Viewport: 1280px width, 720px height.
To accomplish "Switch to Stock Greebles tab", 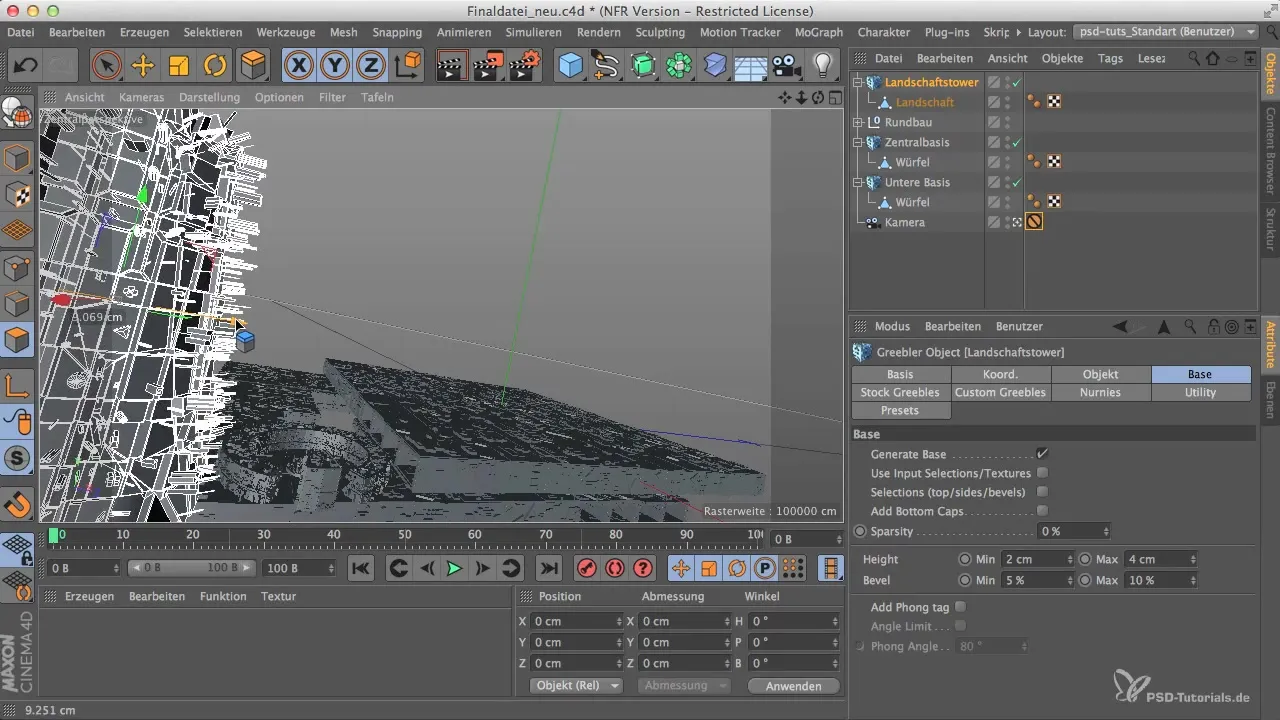I will (x=900, y=392).
